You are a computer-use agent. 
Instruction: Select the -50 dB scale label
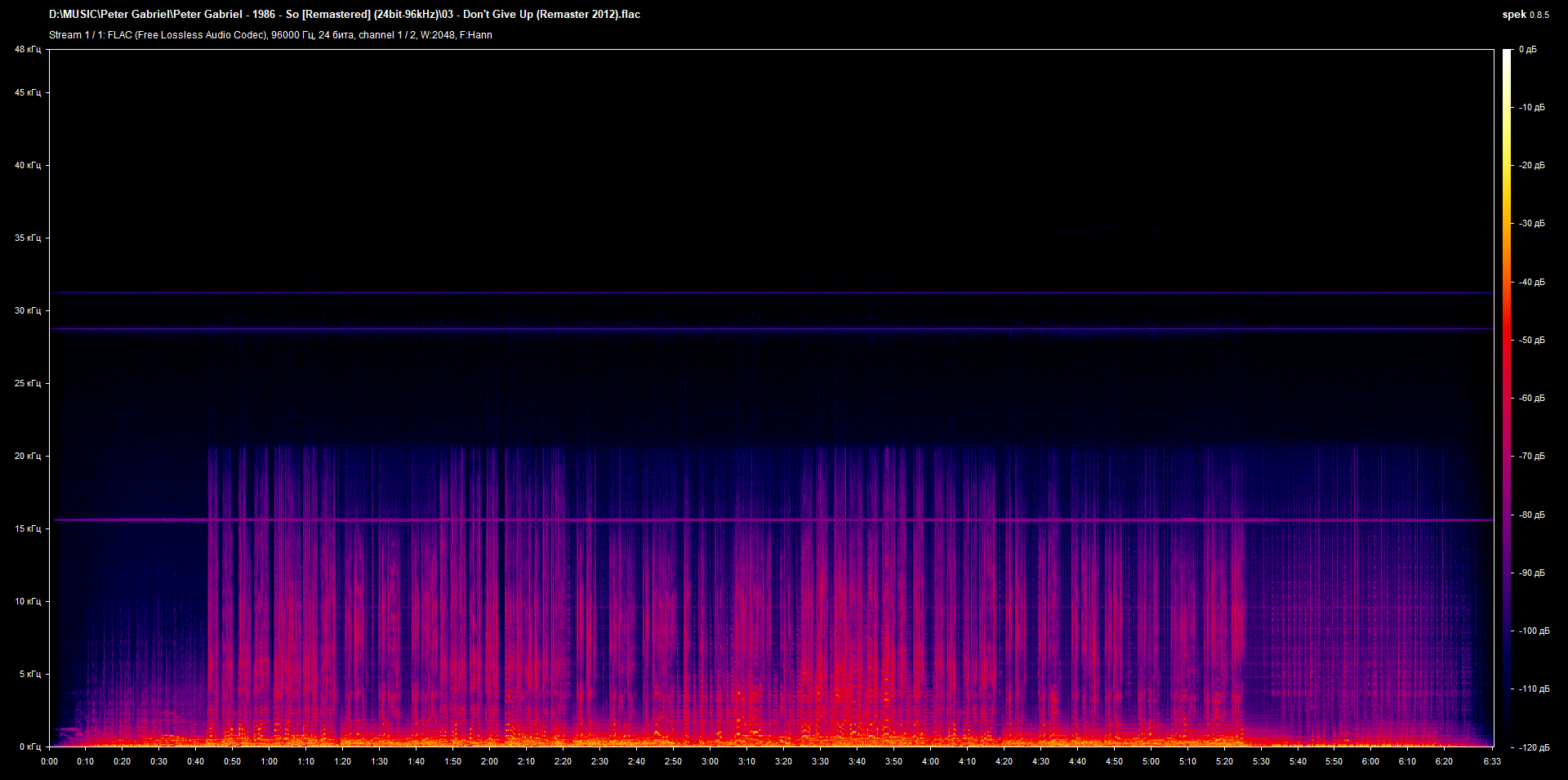1531,341
